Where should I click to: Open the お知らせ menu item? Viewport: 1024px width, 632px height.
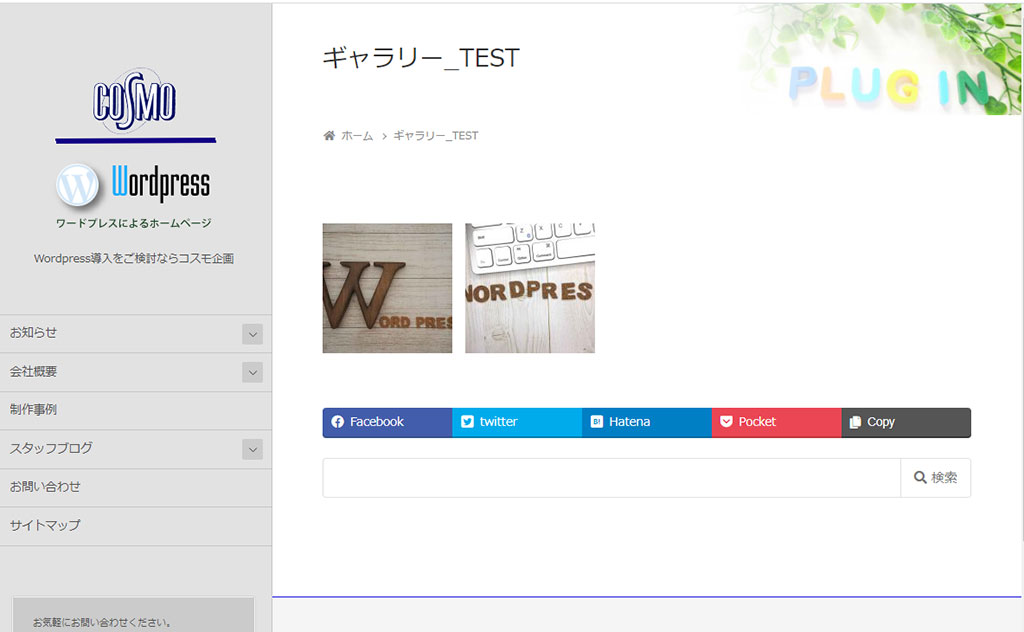tap(34, 333)
